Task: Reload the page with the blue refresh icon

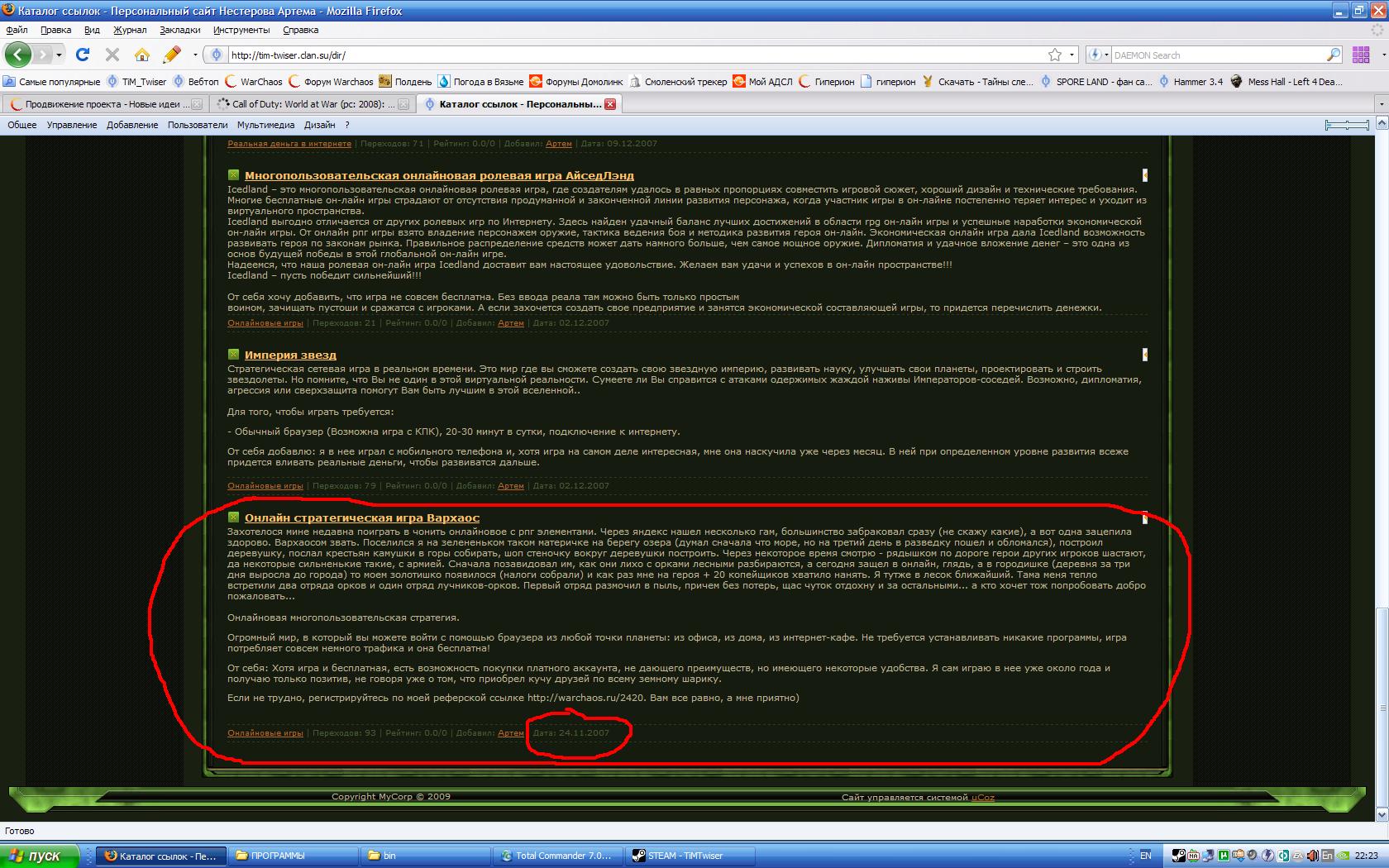Action: (x=83, y=55)
